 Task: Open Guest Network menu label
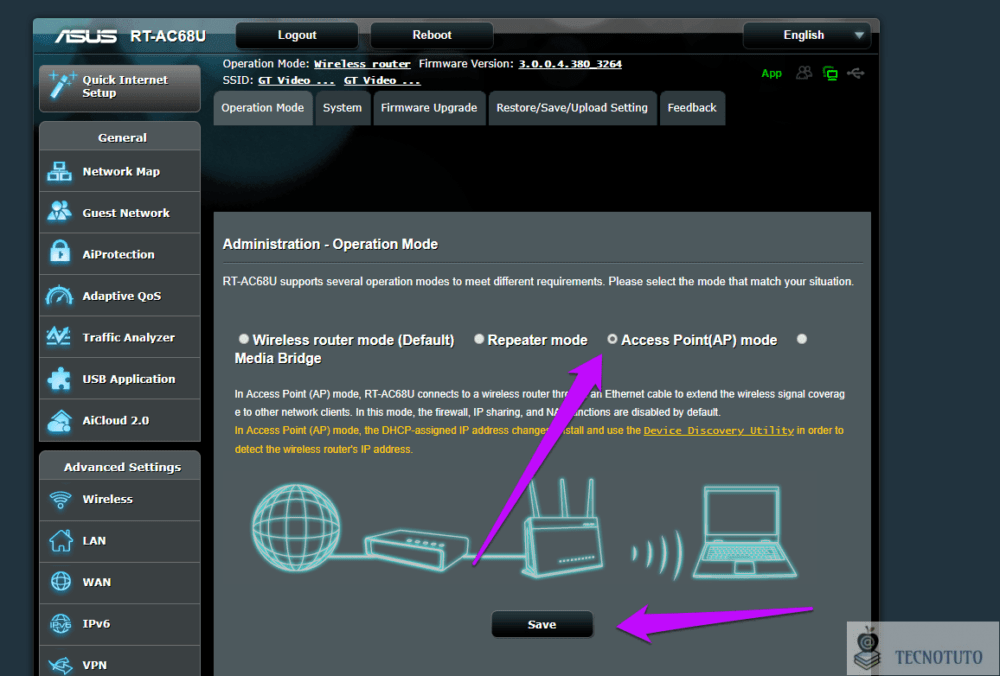click(126, 213)
